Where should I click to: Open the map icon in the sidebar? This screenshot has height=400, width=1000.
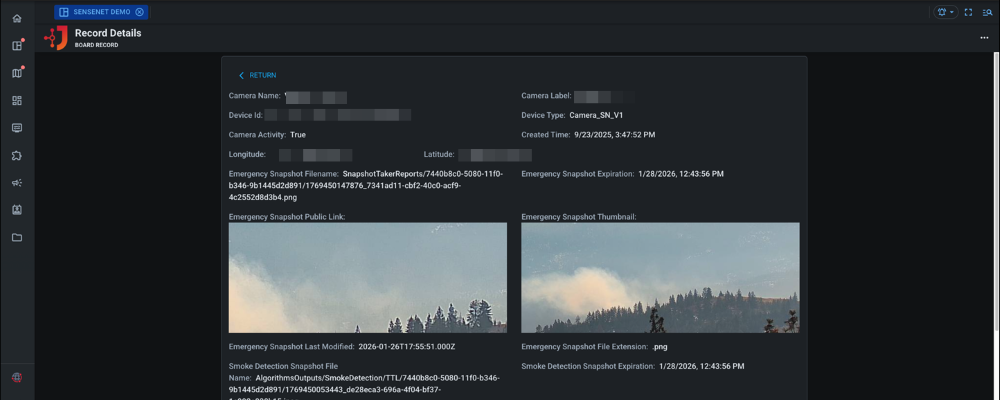pyautogui.click(x=16, y=73)
